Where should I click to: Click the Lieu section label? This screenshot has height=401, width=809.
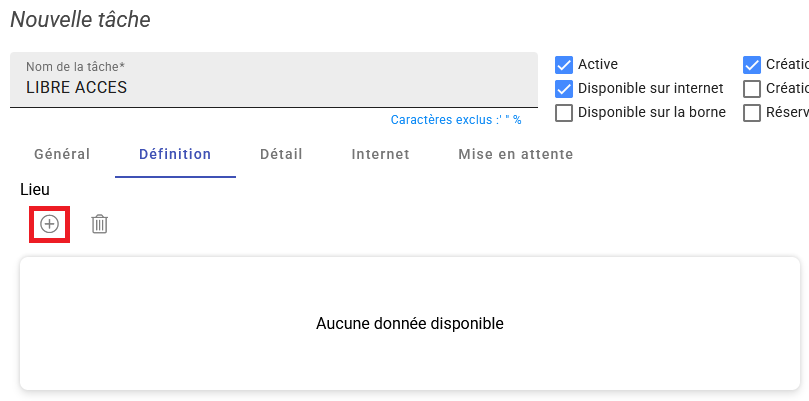[x=35, y=189]
